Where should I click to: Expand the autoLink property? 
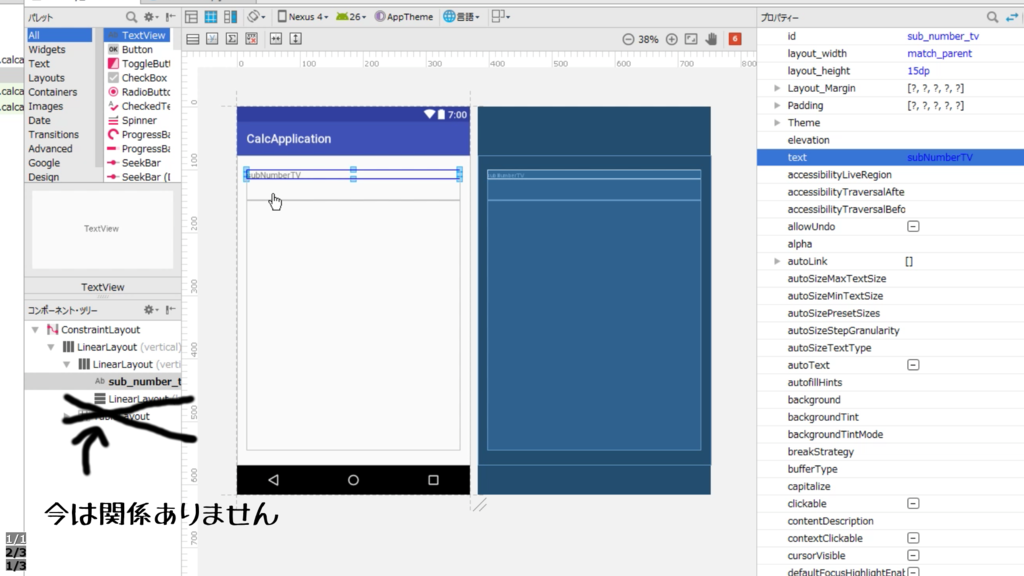click(x=777, y=261)
